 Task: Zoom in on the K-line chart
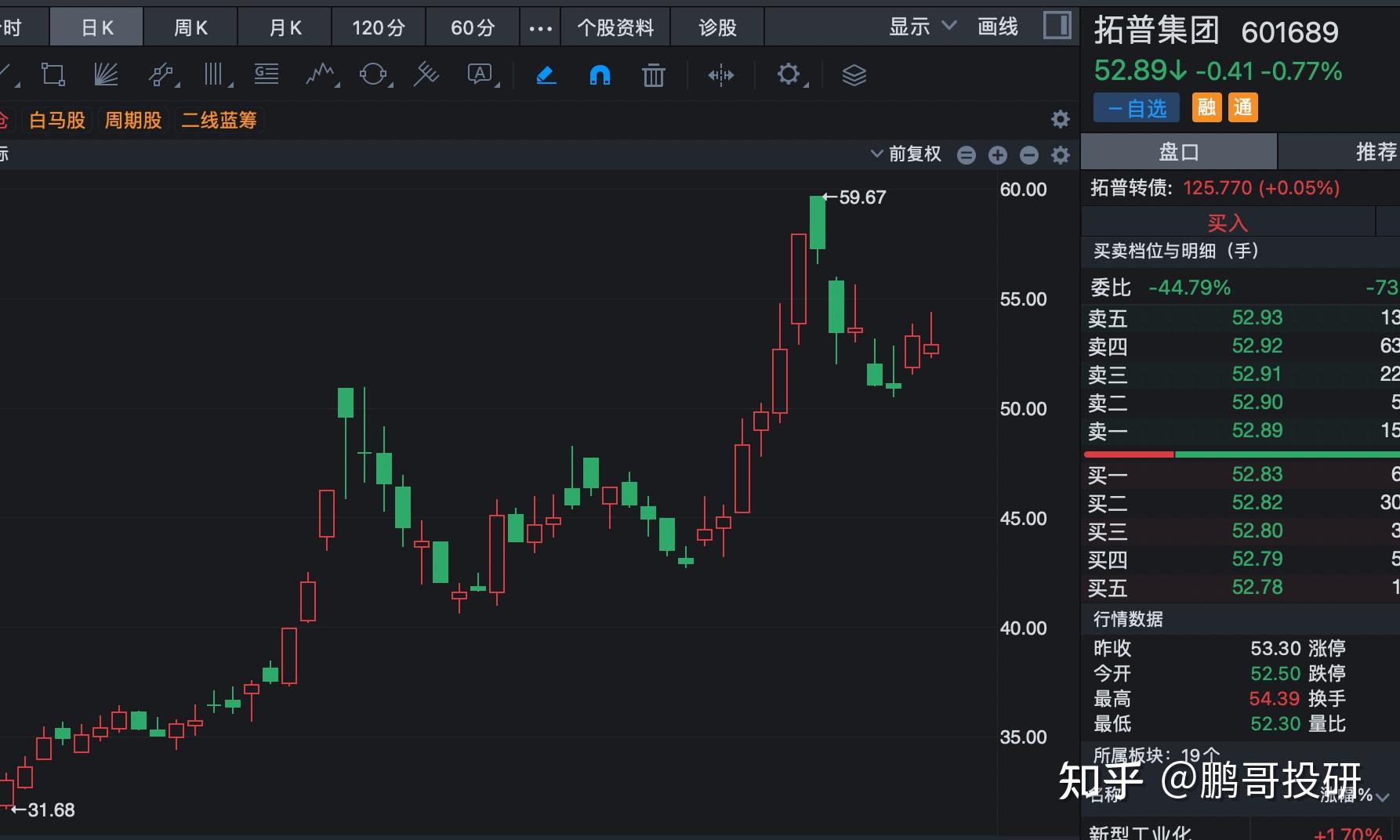click(x=997, y=154)
